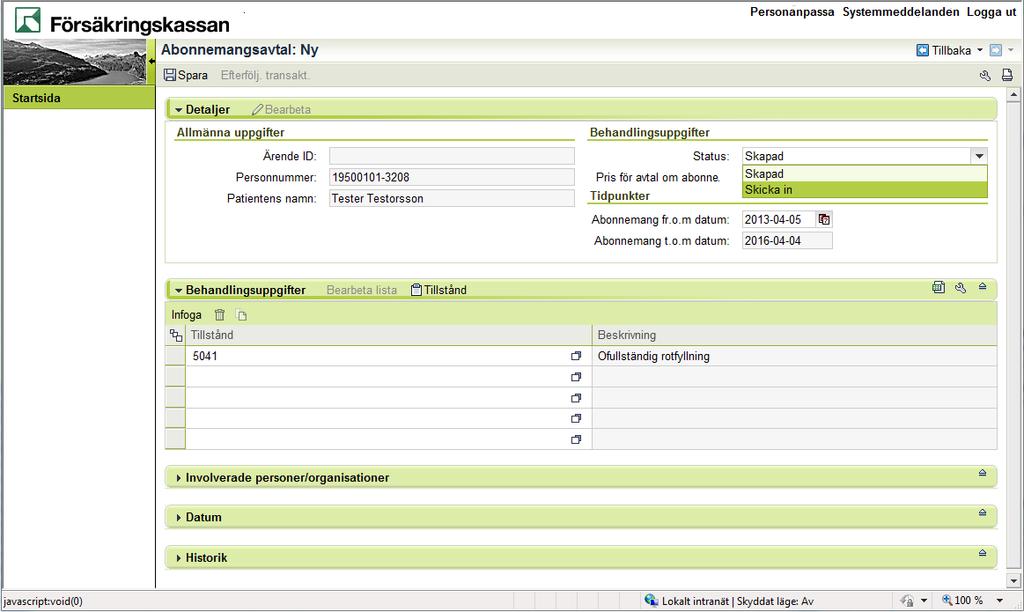The image size is (1024, 612).
Task: Select Skapad option in the Status list
Action: (x=865, y=174)
